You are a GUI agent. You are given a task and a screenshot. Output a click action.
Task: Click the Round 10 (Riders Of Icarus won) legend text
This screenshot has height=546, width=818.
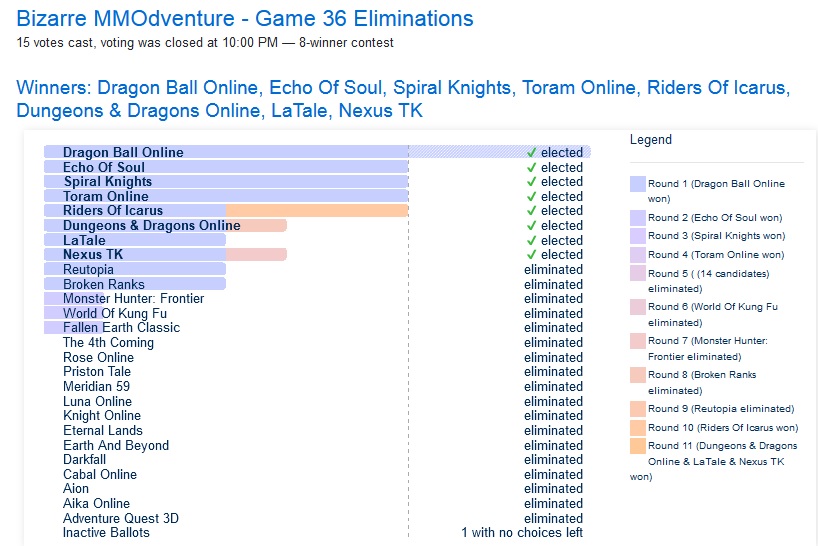(x=723, y=428)
